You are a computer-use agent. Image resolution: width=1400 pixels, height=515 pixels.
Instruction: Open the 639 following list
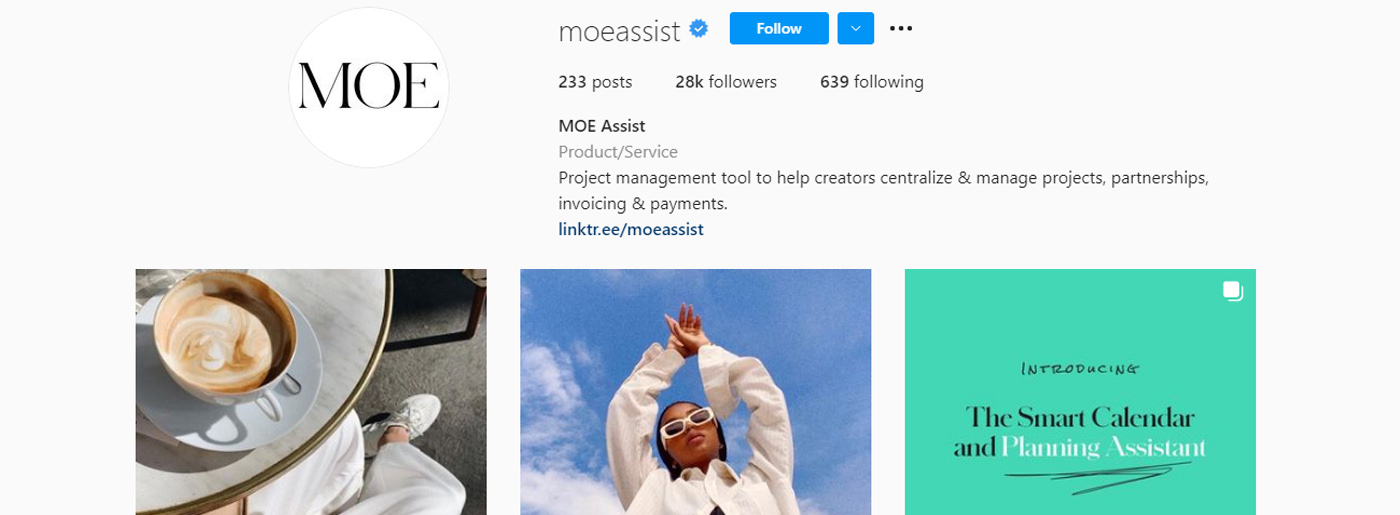click(x=871, y=82)
